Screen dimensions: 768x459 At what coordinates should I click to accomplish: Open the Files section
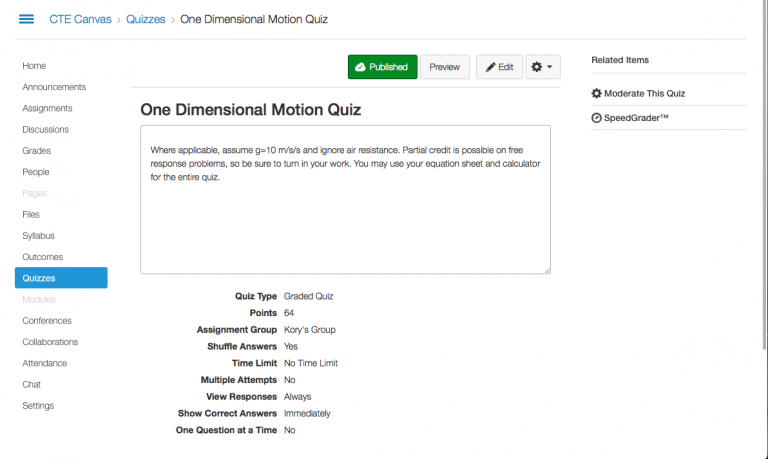pos(31,215)
